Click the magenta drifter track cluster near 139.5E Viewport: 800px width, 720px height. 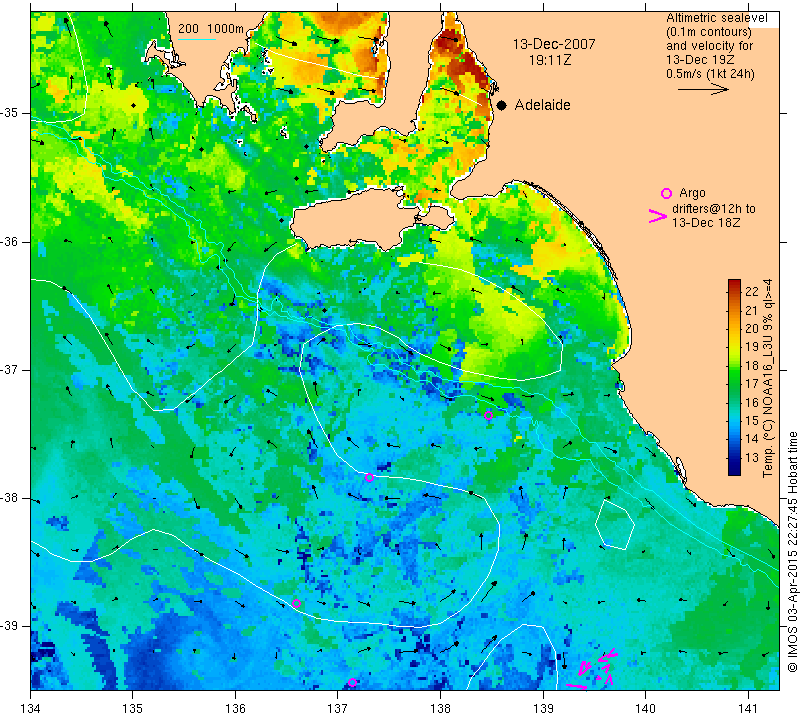click(594, 669)
